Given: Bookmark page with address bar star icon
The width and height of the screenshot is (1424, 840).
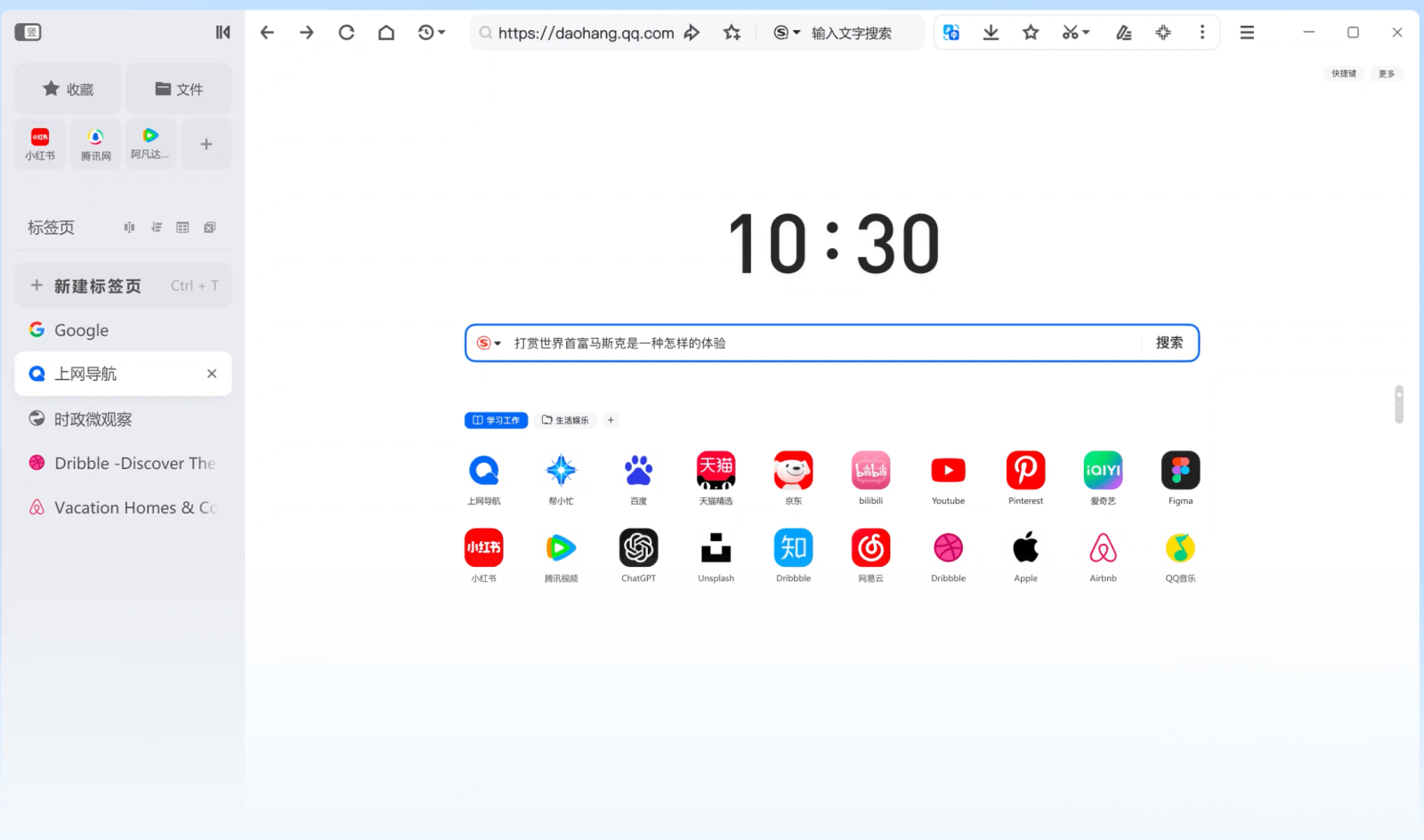Looking at the screenshot, I should pyautogui.click(x=732, y=33).
